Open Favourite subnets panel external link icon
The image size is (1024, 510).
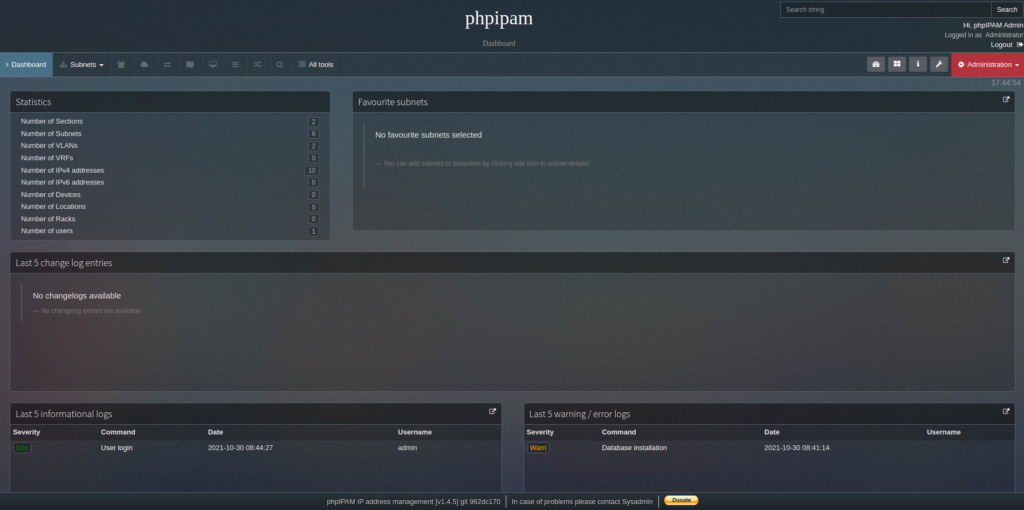pos(1006,100)
